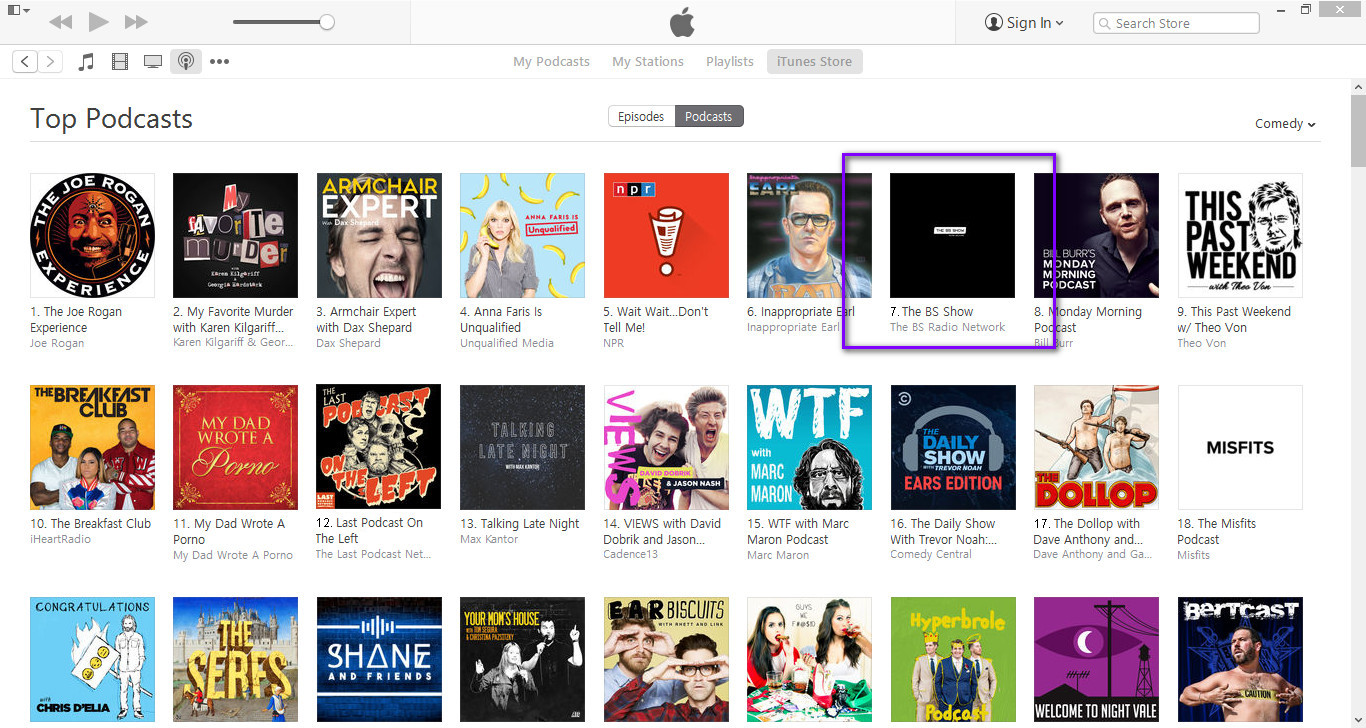This screenshot has height=728, width=1366.
Task: Click the title '7. The BS Show'
Action: (x=931, y=312)
